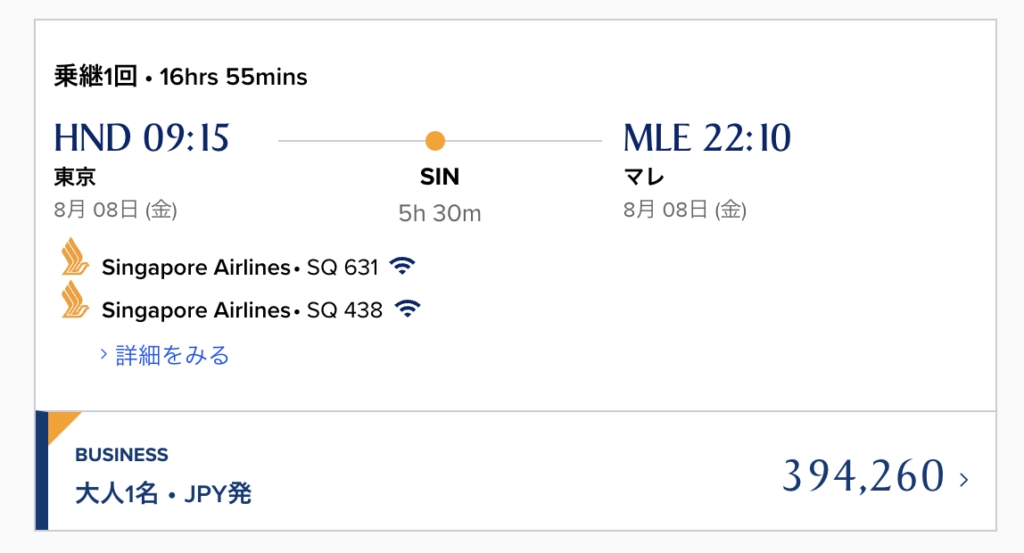
Task: Click the Singapore Airlines SQ 438 flight text
Action: (x=242, y=309)
